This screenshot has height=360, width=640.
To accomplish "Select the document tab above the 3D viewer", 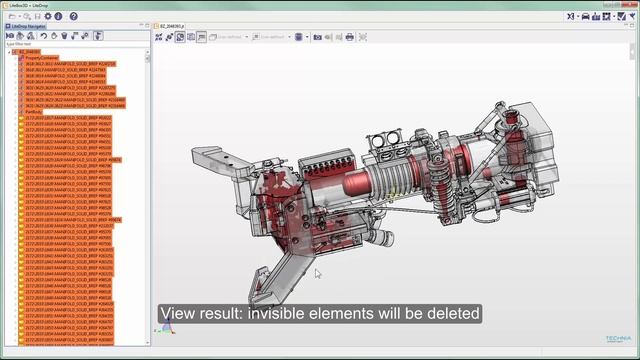I will coord(169,26).
